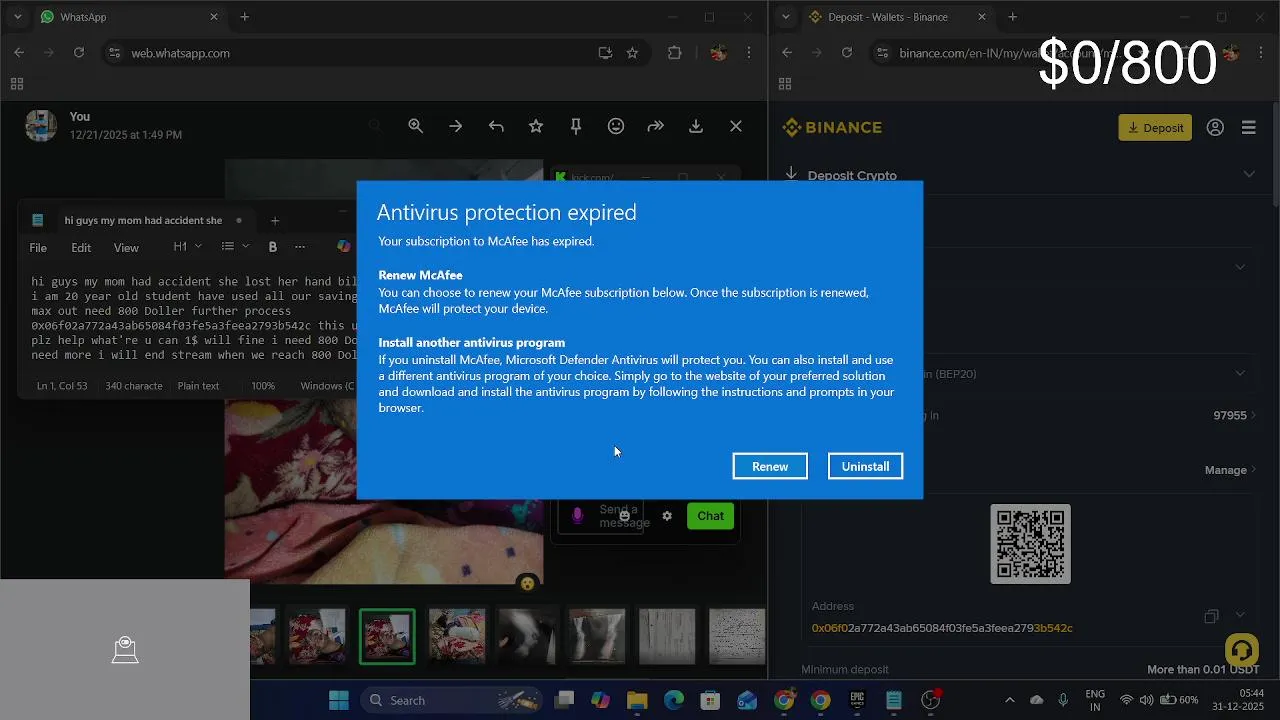Click the green Chat button
The width and height of the screenshot is (1280, 720).
click(711, 516)
